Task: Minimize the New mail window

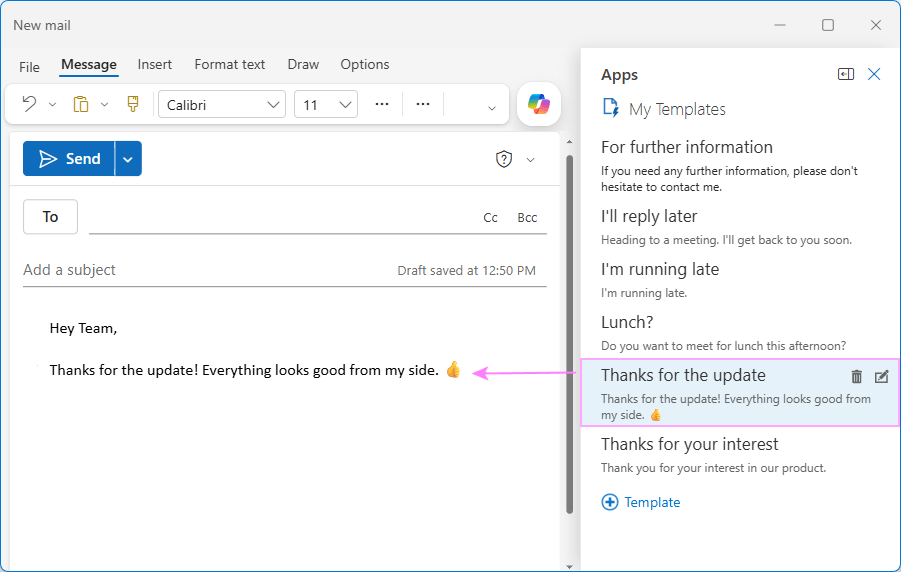Action: tap(780, 25)
